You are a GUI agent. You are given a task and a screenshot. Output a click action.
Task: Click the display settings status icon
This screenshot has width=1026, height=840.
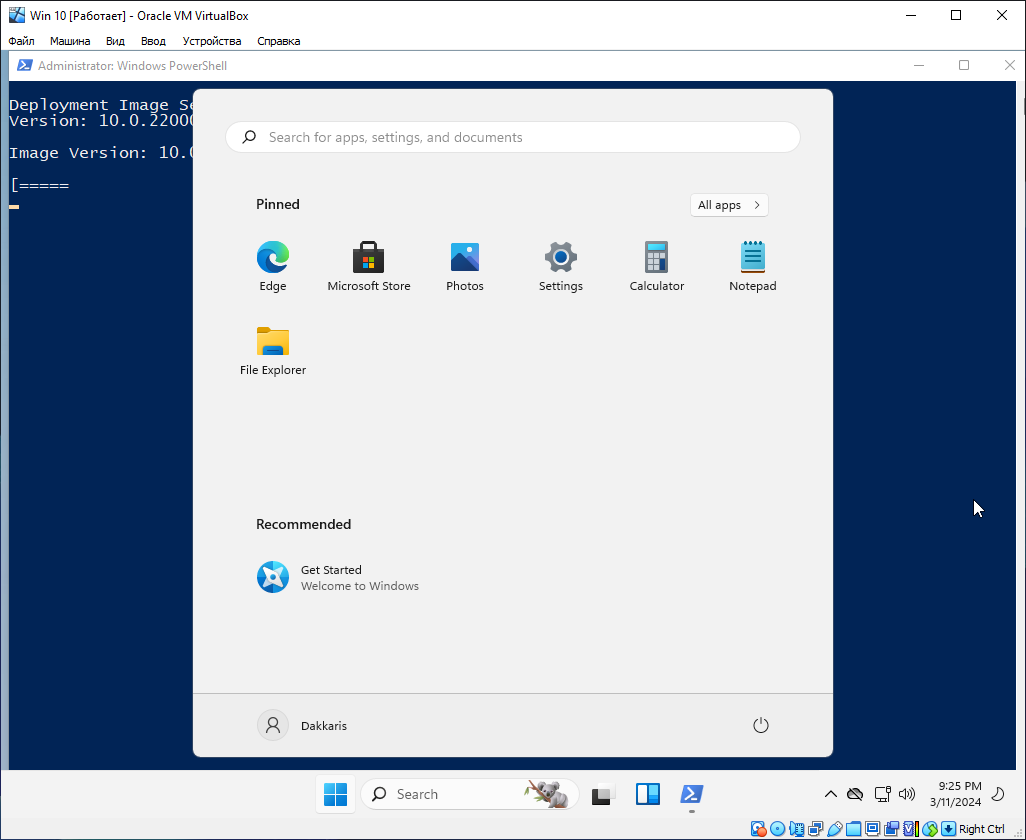coord(873,829)
